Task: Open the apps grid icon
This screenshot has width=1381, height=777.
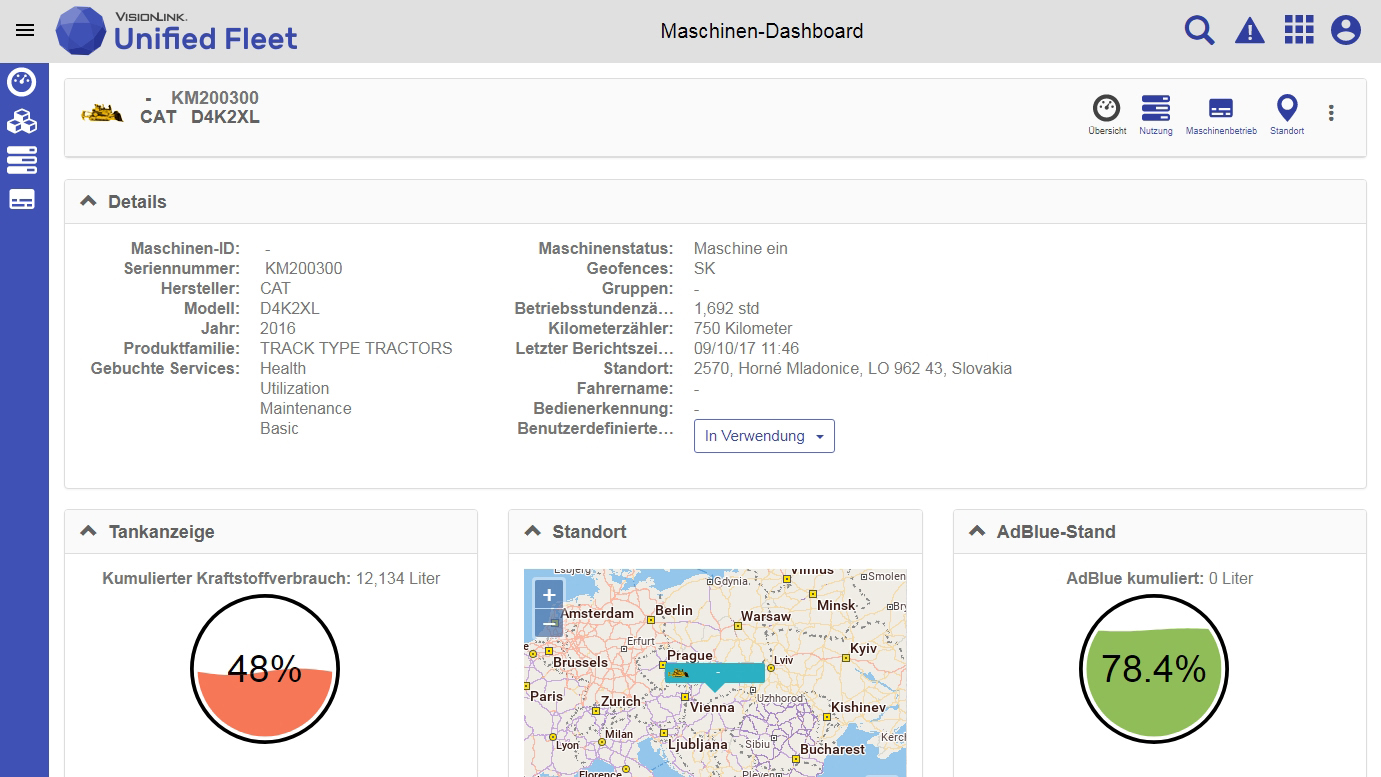Action: pyautogui.click(x=1299, y=30)
